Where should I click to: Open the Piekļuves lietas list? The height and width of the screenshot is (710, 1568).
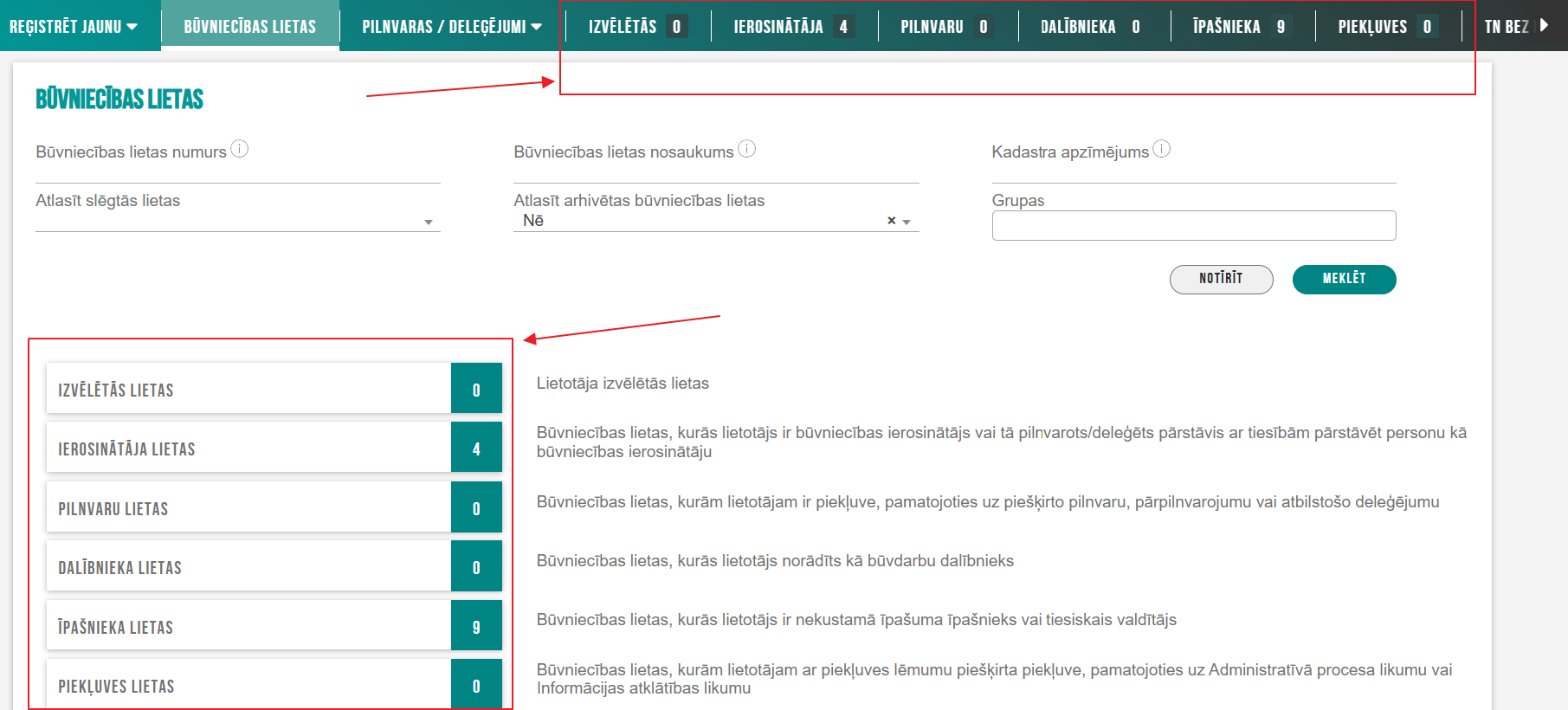pos(274,684)
